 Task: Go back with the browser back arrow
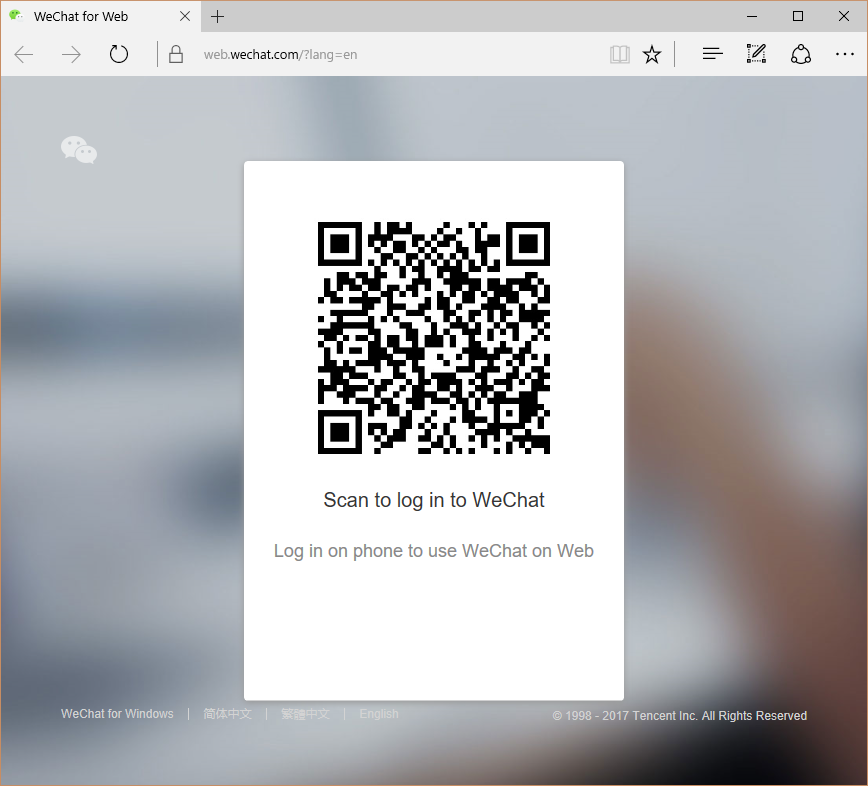click(24, 54)
